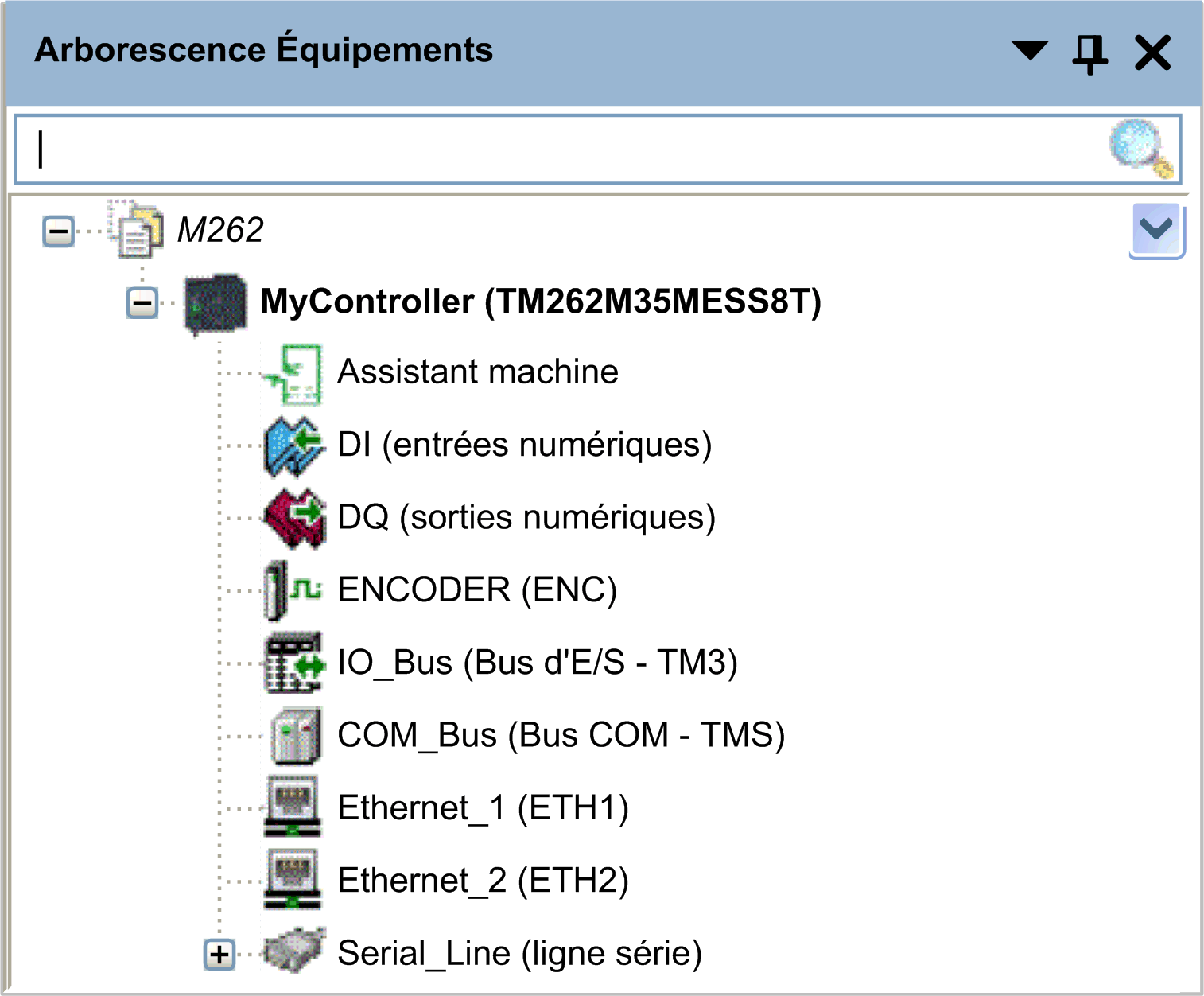1204x996 pixels.
Task: Pin the Arborescence Équipements panel
Action: (x=1089, y=53)
